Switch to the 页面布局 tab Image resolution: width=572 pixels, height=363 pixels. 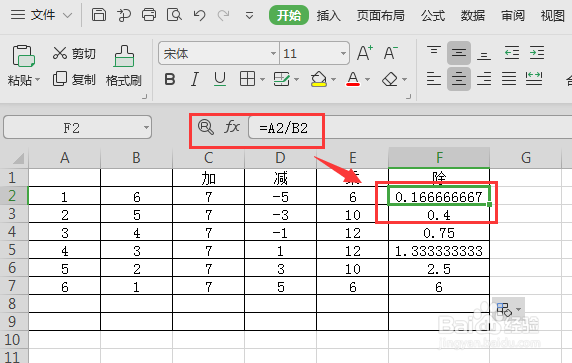tap(380, 15)
